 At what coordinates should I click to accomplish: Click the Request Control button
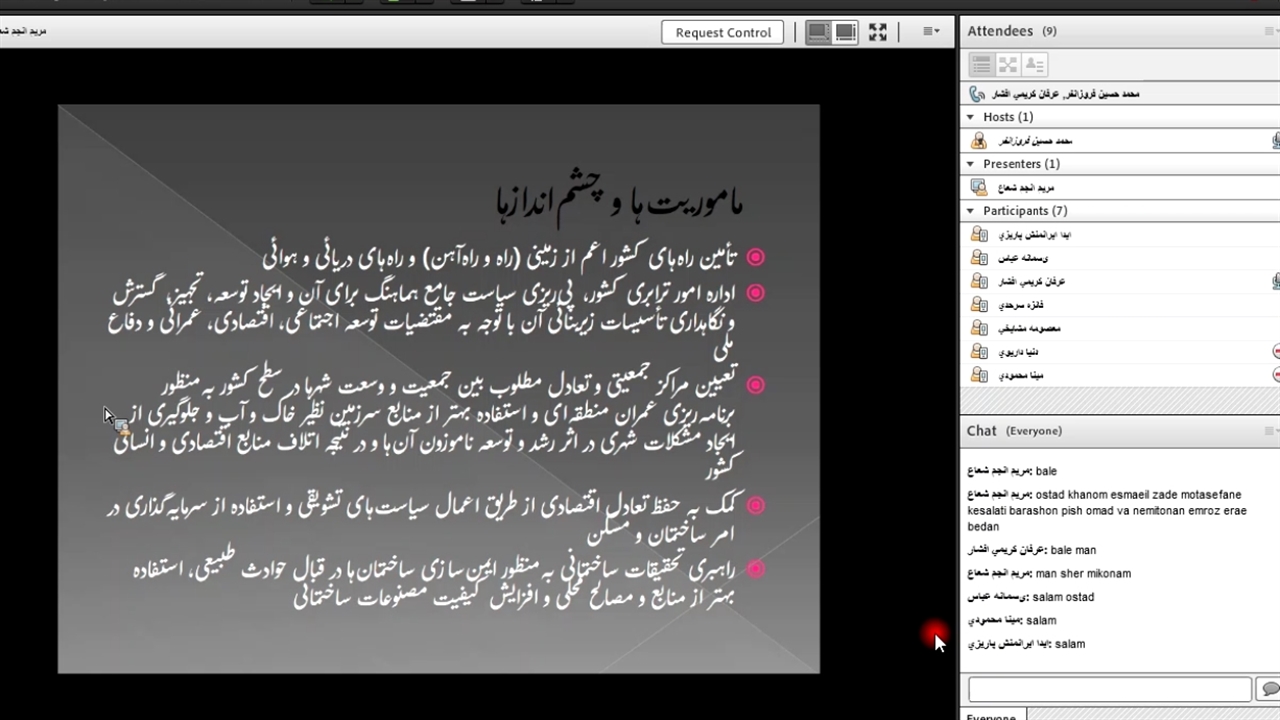(x=722, y=32)
